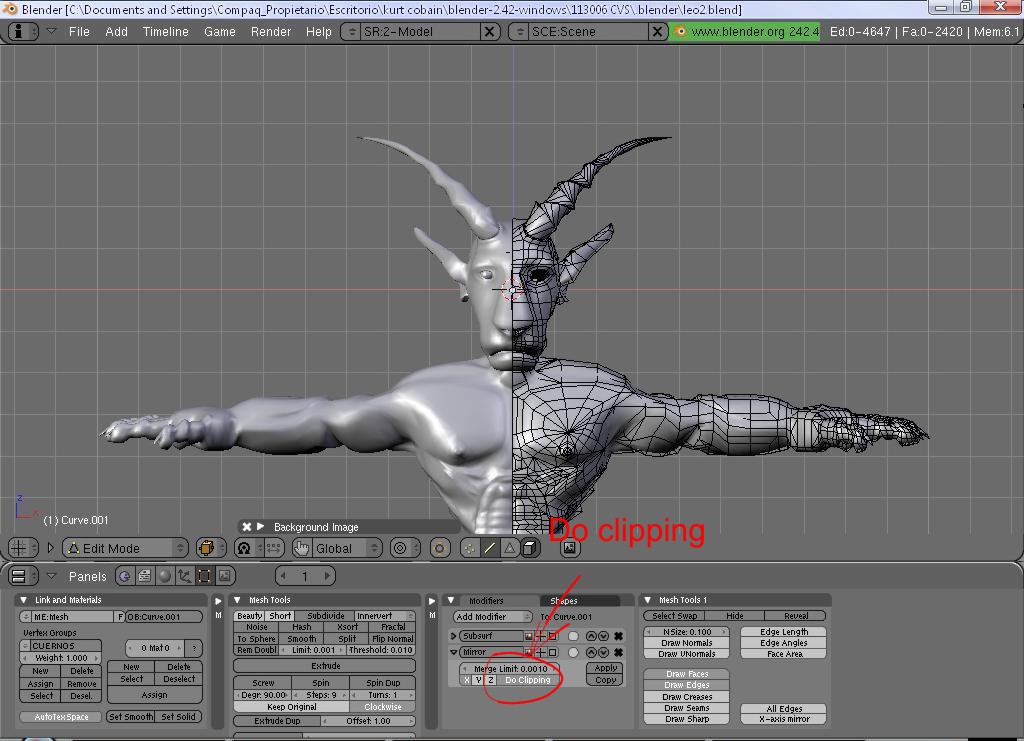Click the Extrude button in Mesh Tools
The height and width of the screenshot is (741, 1024).
[325, 665]
